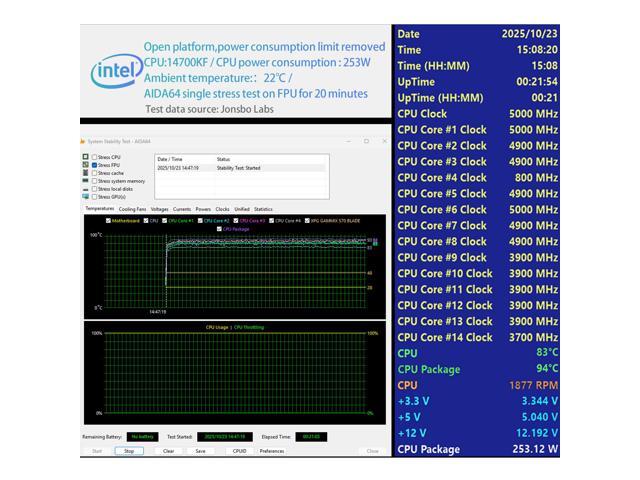Toggle the plain CPU graph checkbox
Viewport: 640px width, 480px height.
[x=146, y=220]
